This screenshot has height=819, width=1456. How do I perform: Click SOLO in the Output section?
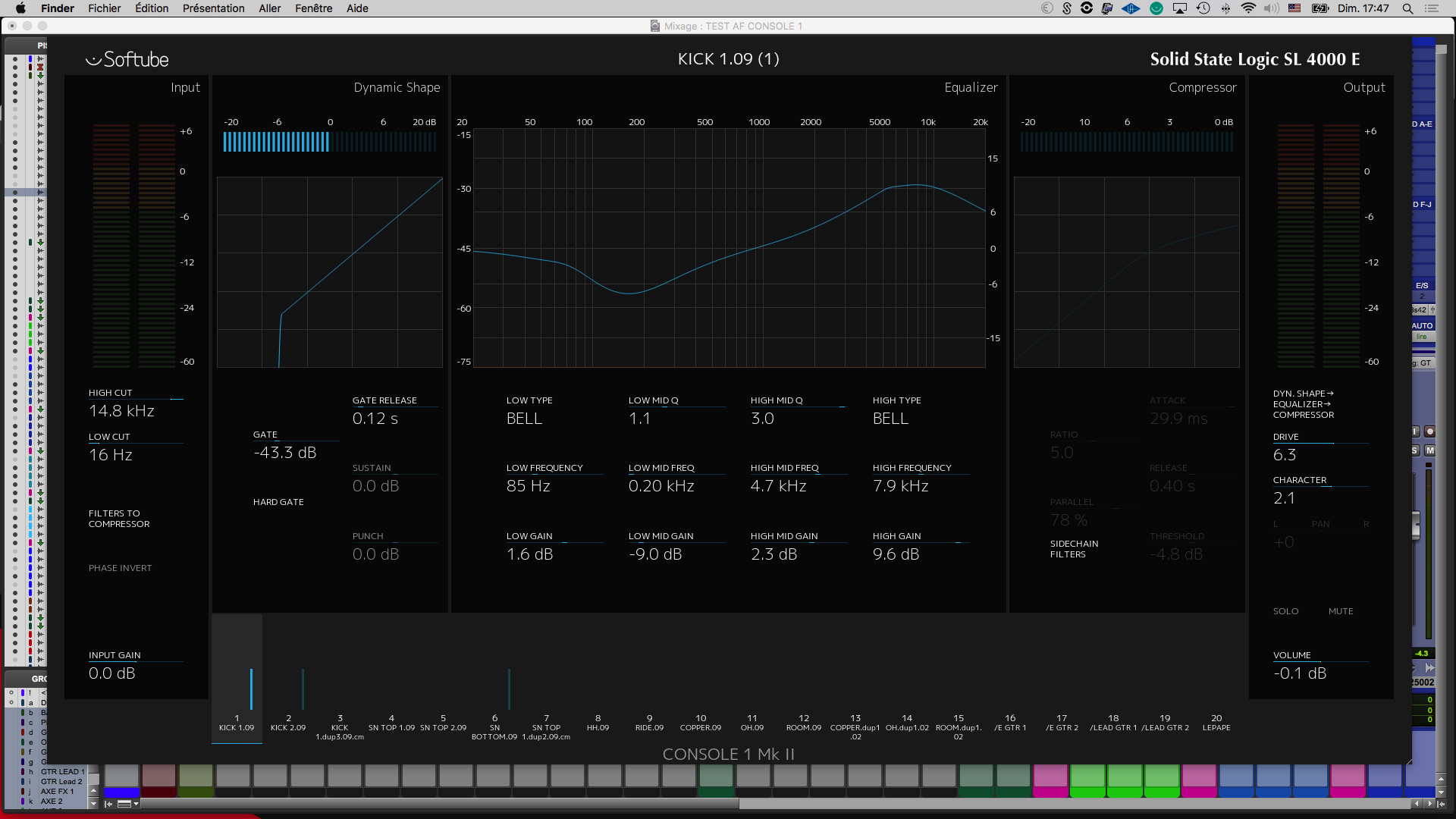1286,610
